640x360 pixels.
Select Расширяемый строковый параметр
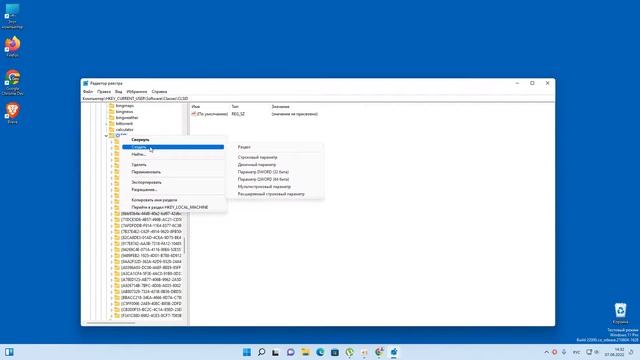pos(275,194)
